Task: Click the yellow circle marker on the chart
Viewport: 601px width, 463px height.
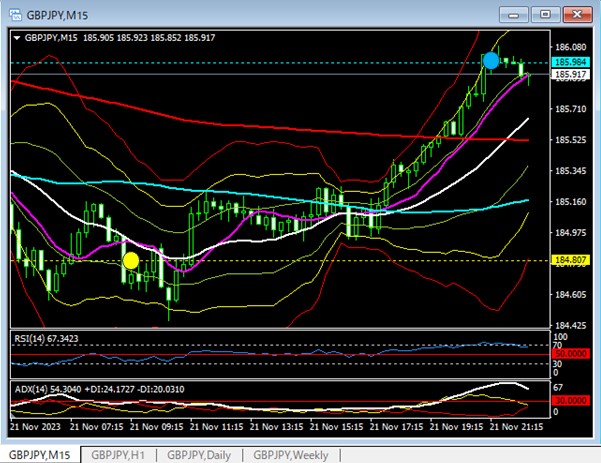Action: [130, 261]
